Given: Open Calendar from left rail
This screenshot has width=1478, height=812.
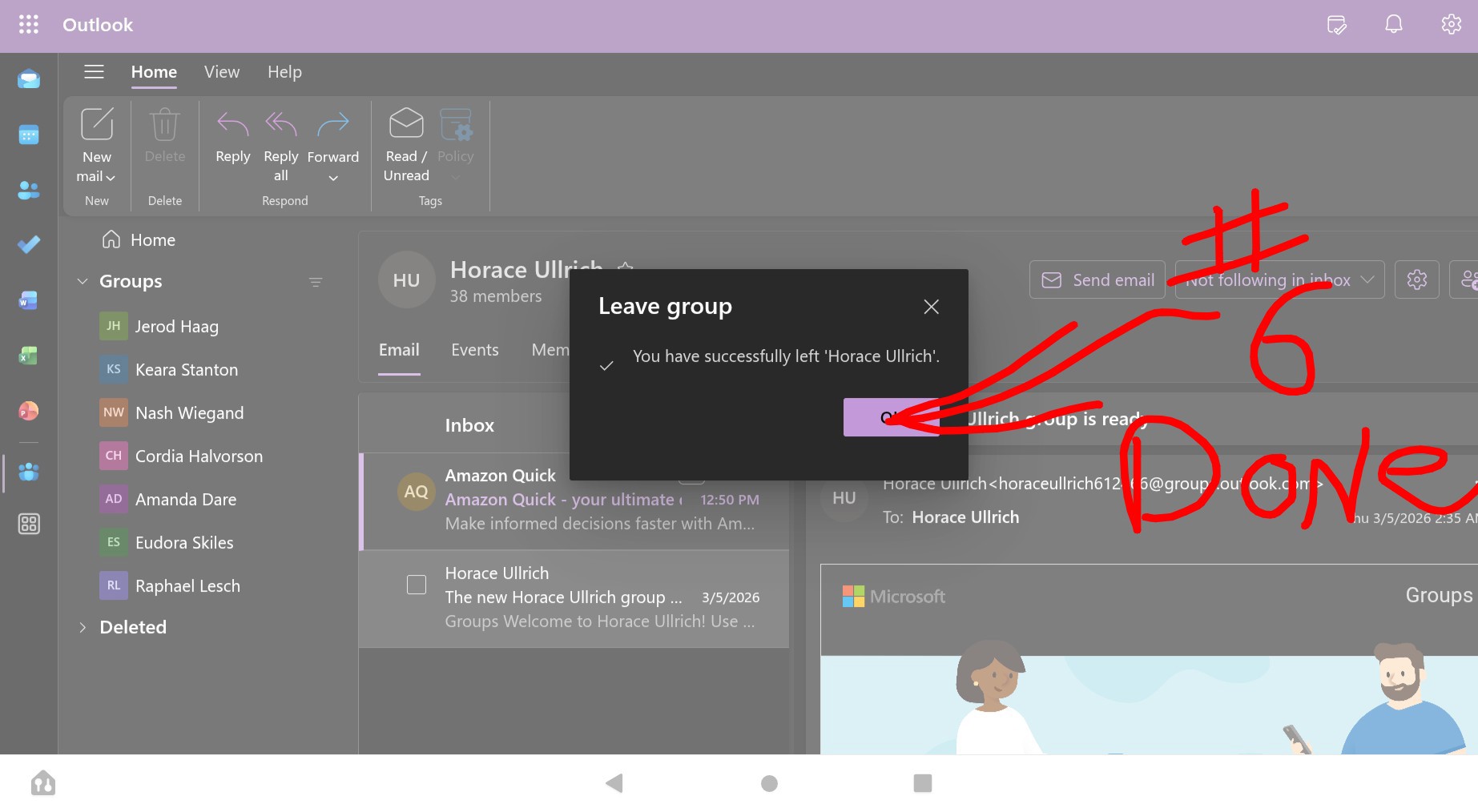Looking at the screenshot, I should (x=29, y=135).
